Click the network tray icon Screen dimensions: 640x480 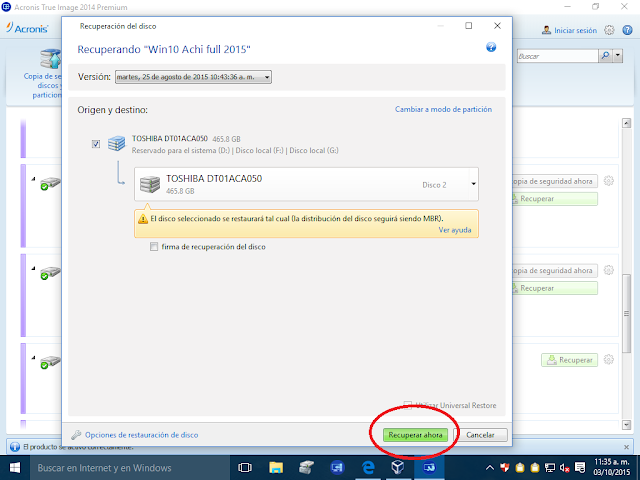click(x=550, y=468)
